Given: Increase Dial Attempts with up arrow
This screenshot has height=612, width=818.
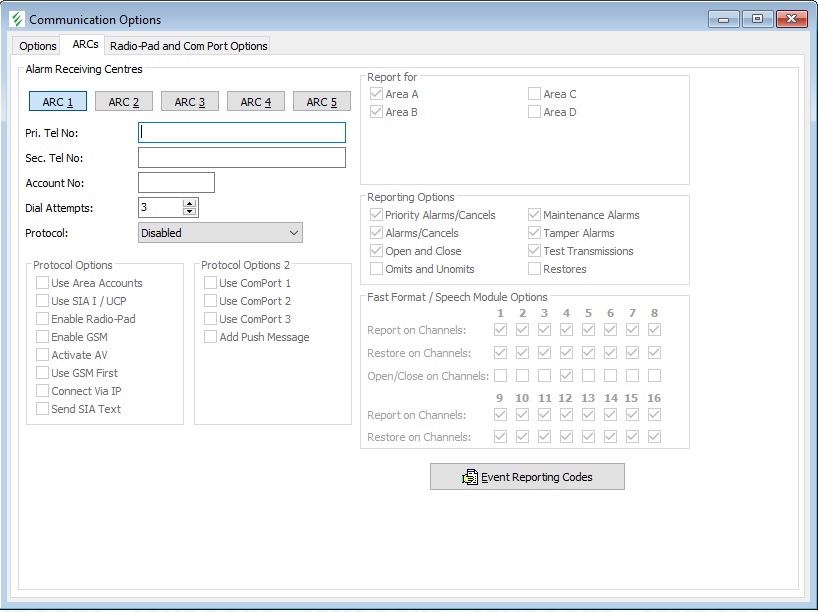Looking at the screenshot, I should pos(190,203).
